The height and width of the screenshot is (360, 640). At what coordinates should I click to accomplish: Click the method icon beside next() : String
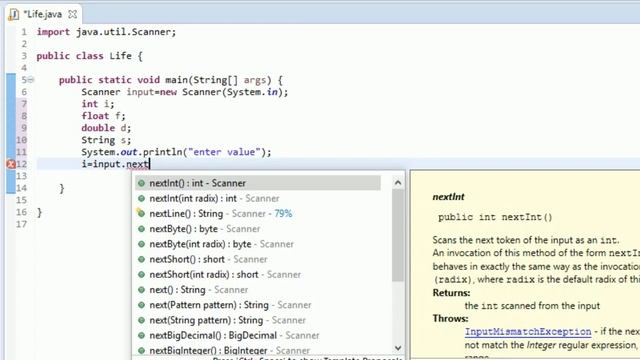141,290
